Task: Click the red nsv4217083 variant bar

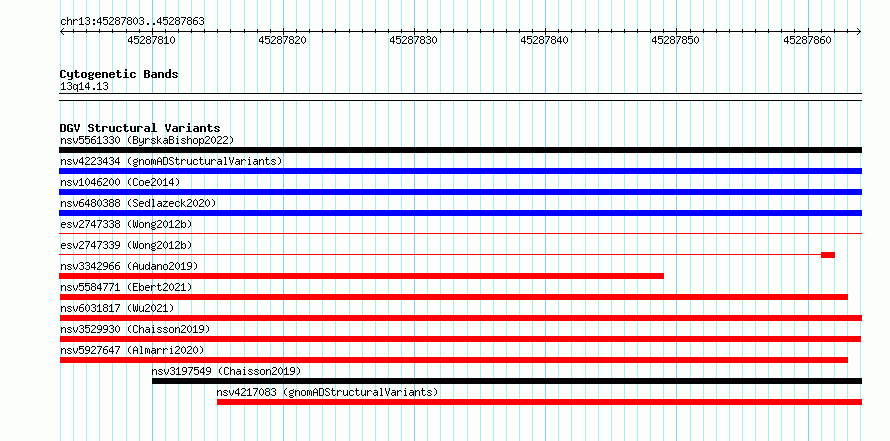Action: click(539, 402)
